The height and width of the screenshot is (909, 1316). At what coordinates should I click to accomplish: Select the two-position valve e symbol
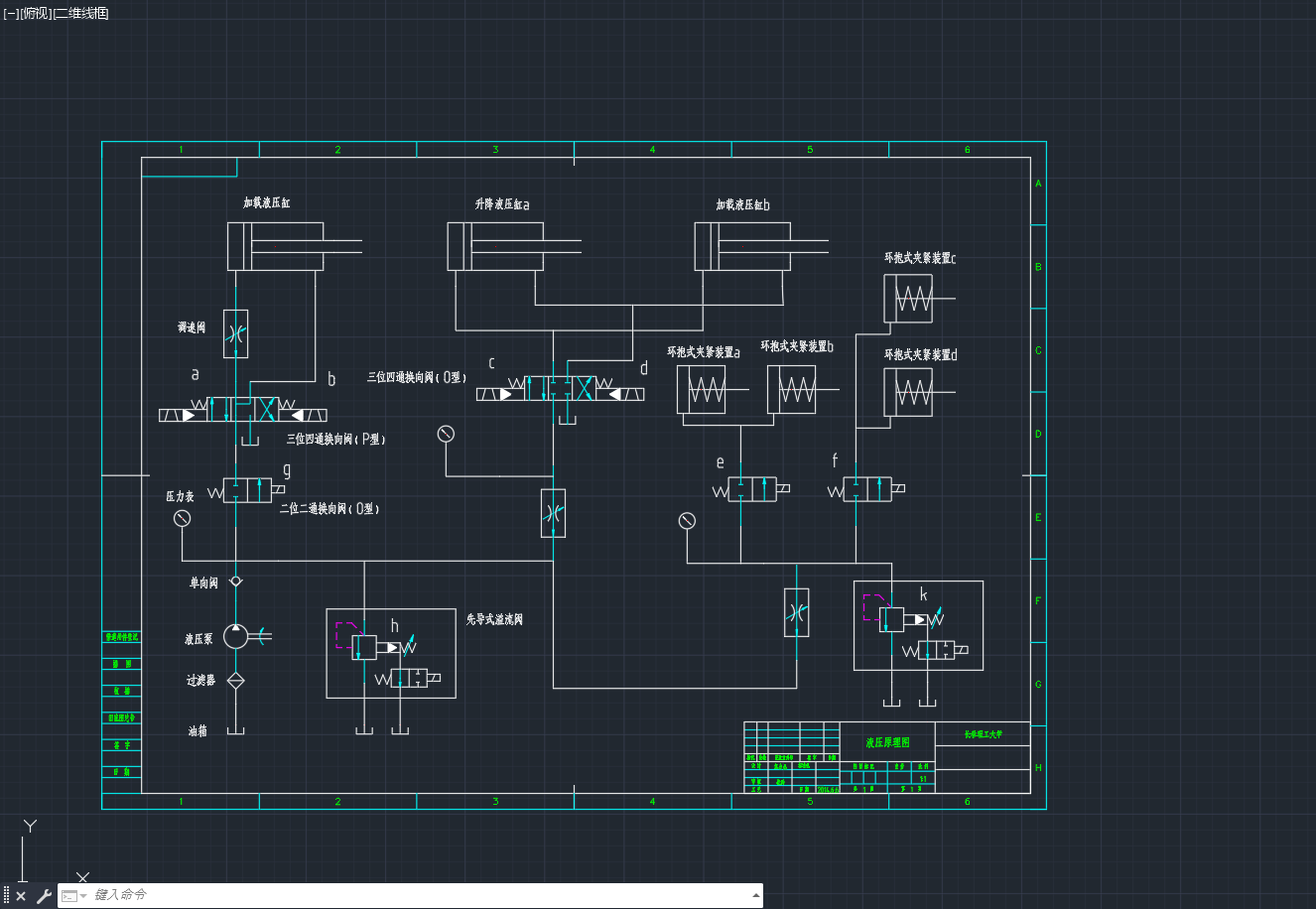(x=751, y=489)
